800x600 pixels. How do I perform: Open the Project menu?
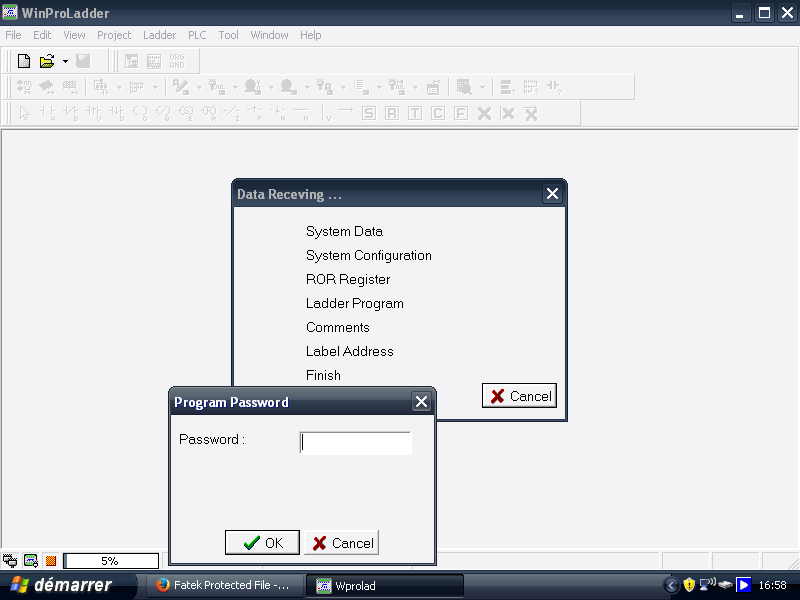114,35
